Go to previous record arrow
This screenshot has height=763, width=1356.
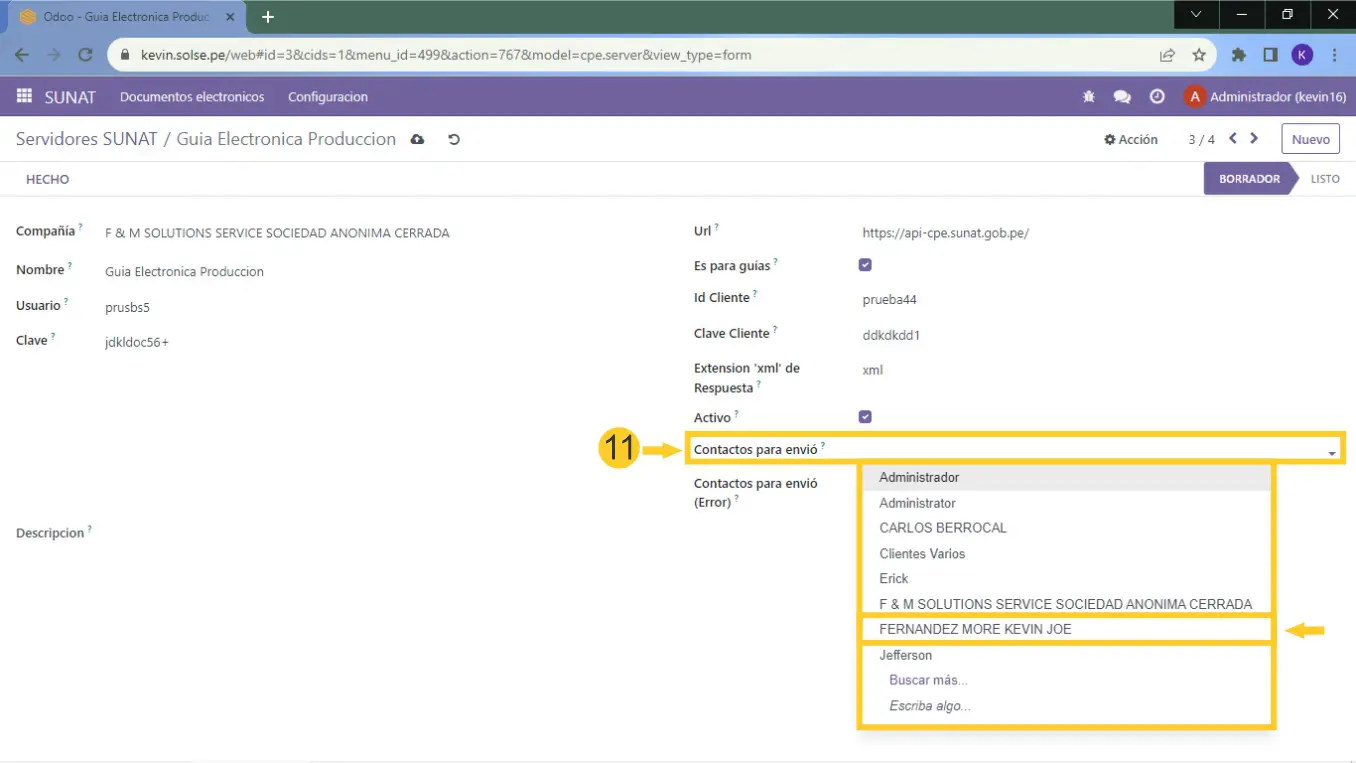click(1233, 139)
